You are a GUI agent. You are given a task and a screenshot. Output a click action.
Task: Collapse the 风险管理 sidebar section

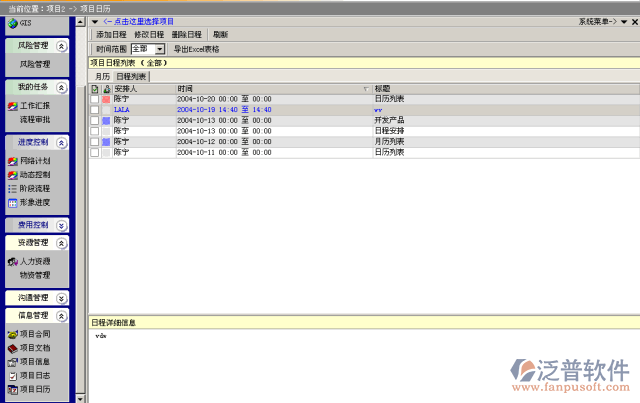[x=61, y=46]
